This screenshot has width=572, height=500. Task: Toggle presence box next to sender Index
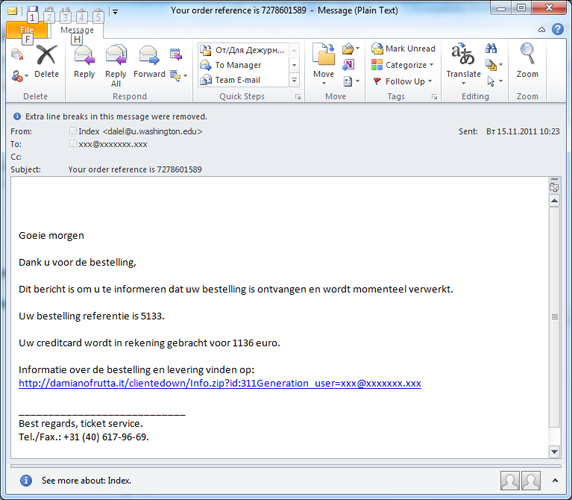click(x=73, y=131)
